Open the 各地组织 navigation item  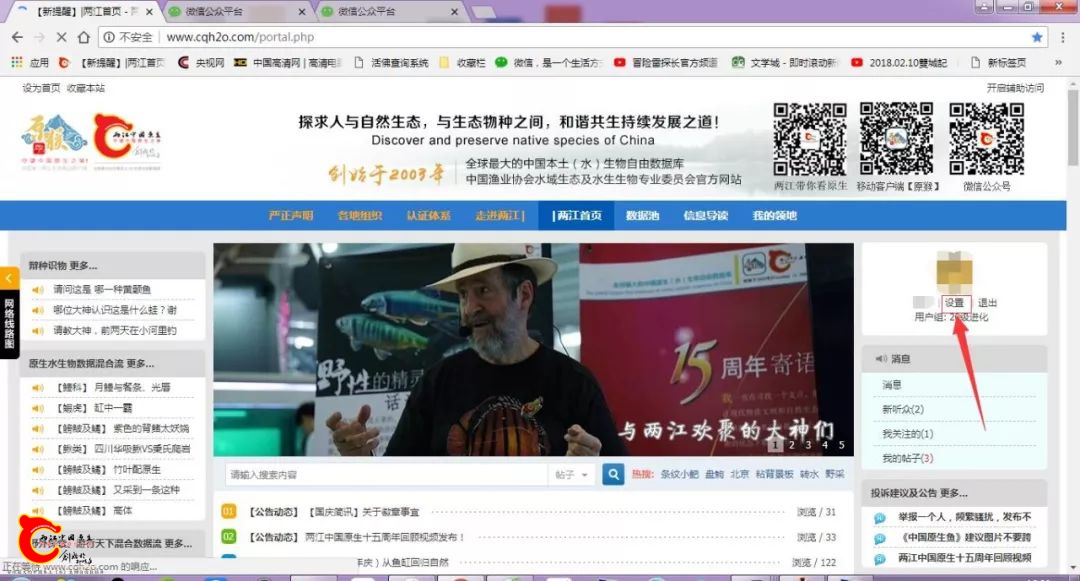[360, 215]
